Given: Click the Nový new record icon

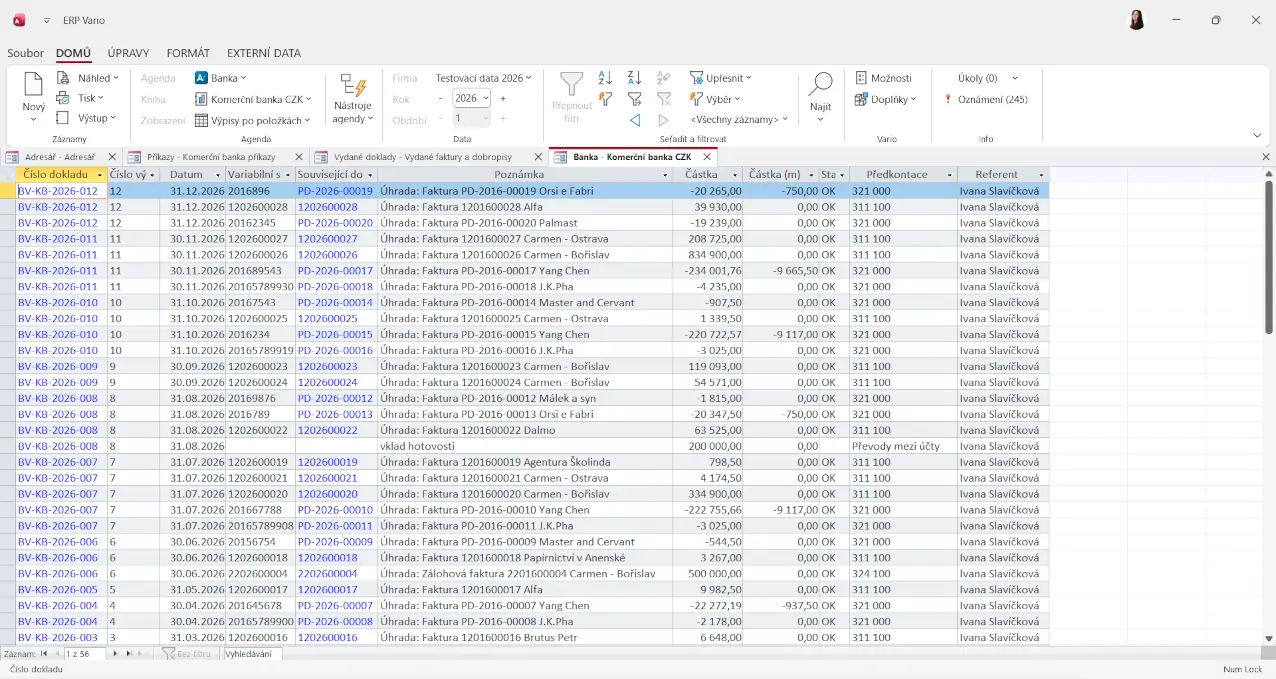Looking at the screenshot, I should point(34,86).
